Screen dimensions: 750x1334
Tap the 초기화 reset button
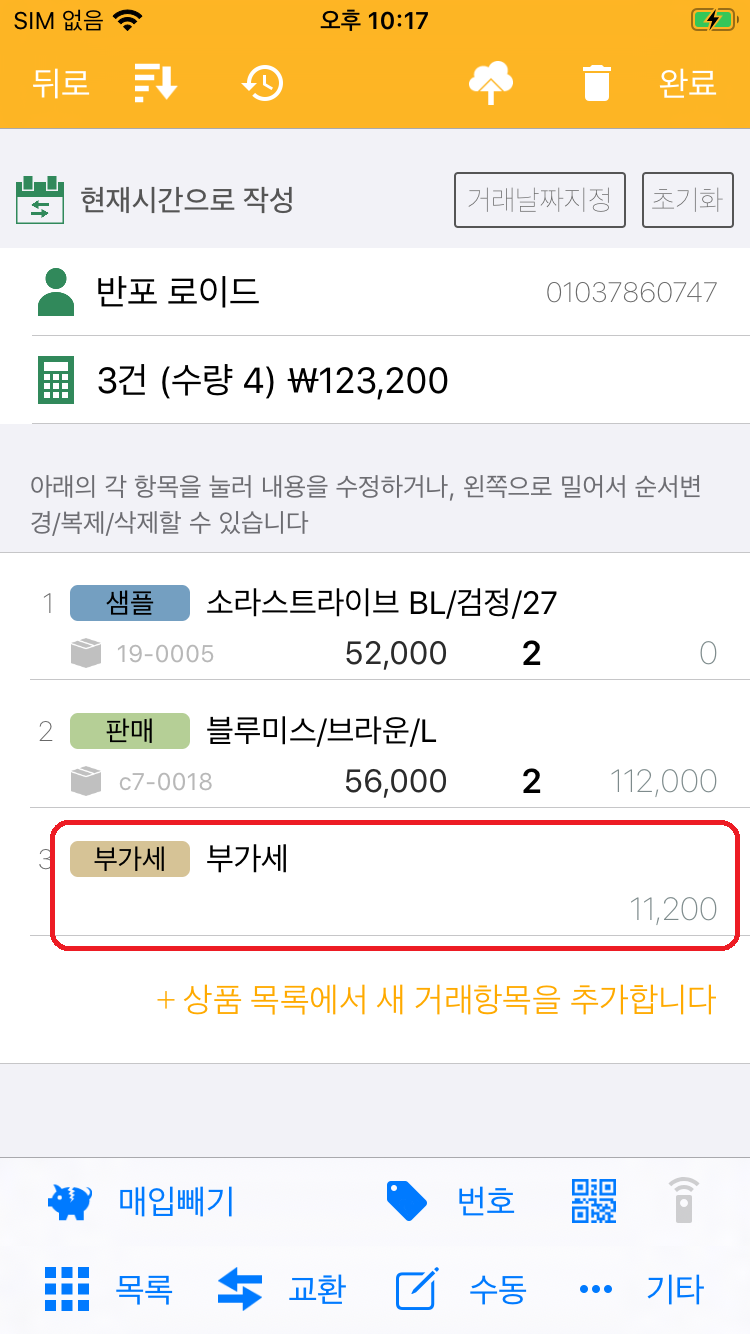click(687, 200)
